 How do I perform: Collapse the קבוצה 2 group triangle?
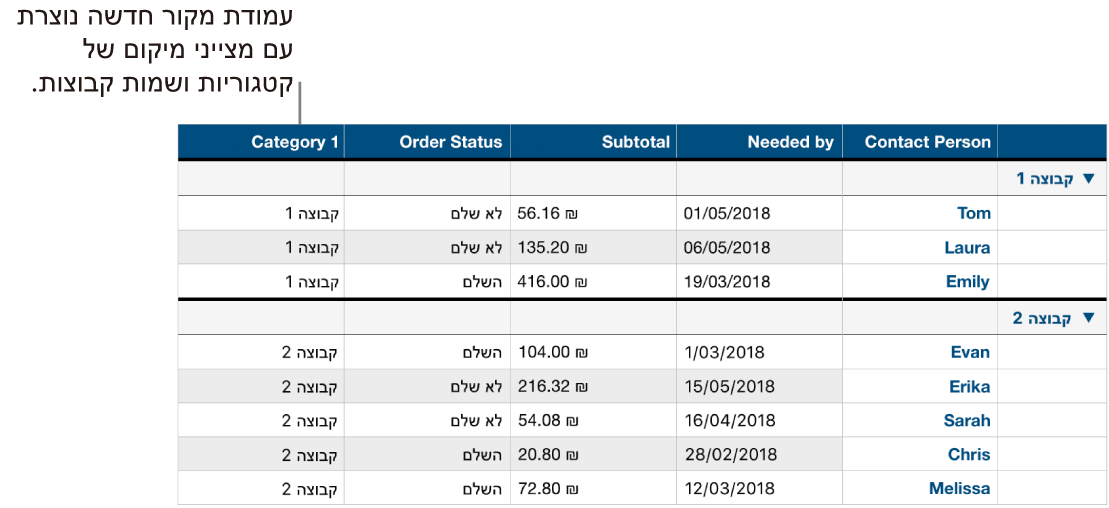[x=1089, y=318]
